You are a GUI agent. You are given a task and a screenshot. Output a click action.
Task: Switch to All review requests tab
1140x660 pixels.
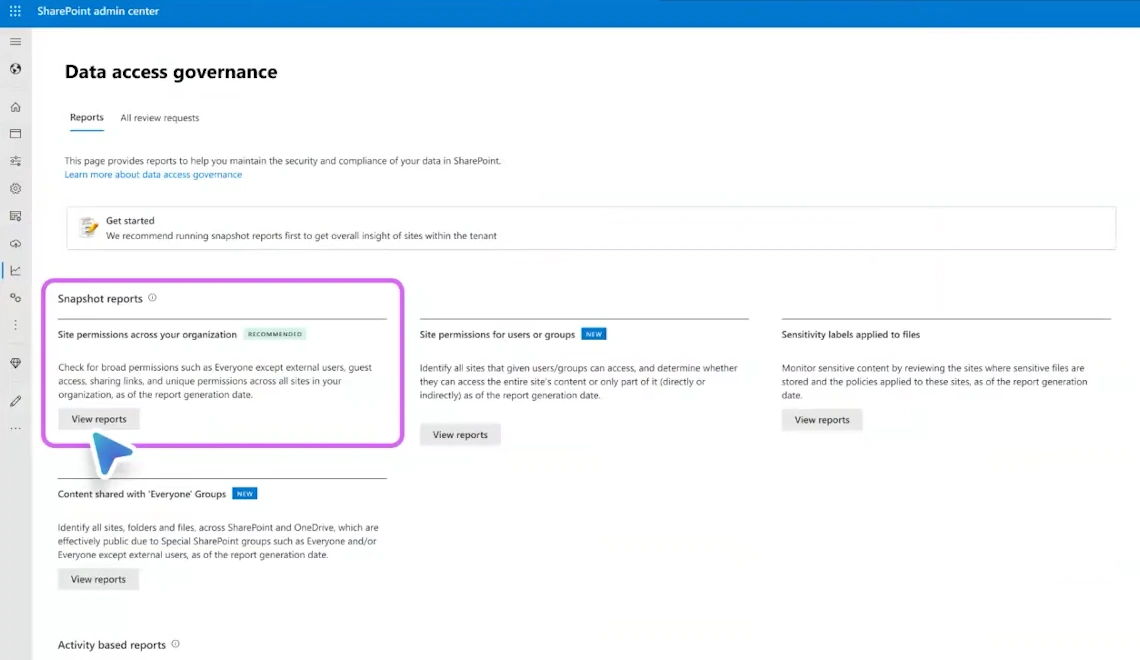pos(159,118)
